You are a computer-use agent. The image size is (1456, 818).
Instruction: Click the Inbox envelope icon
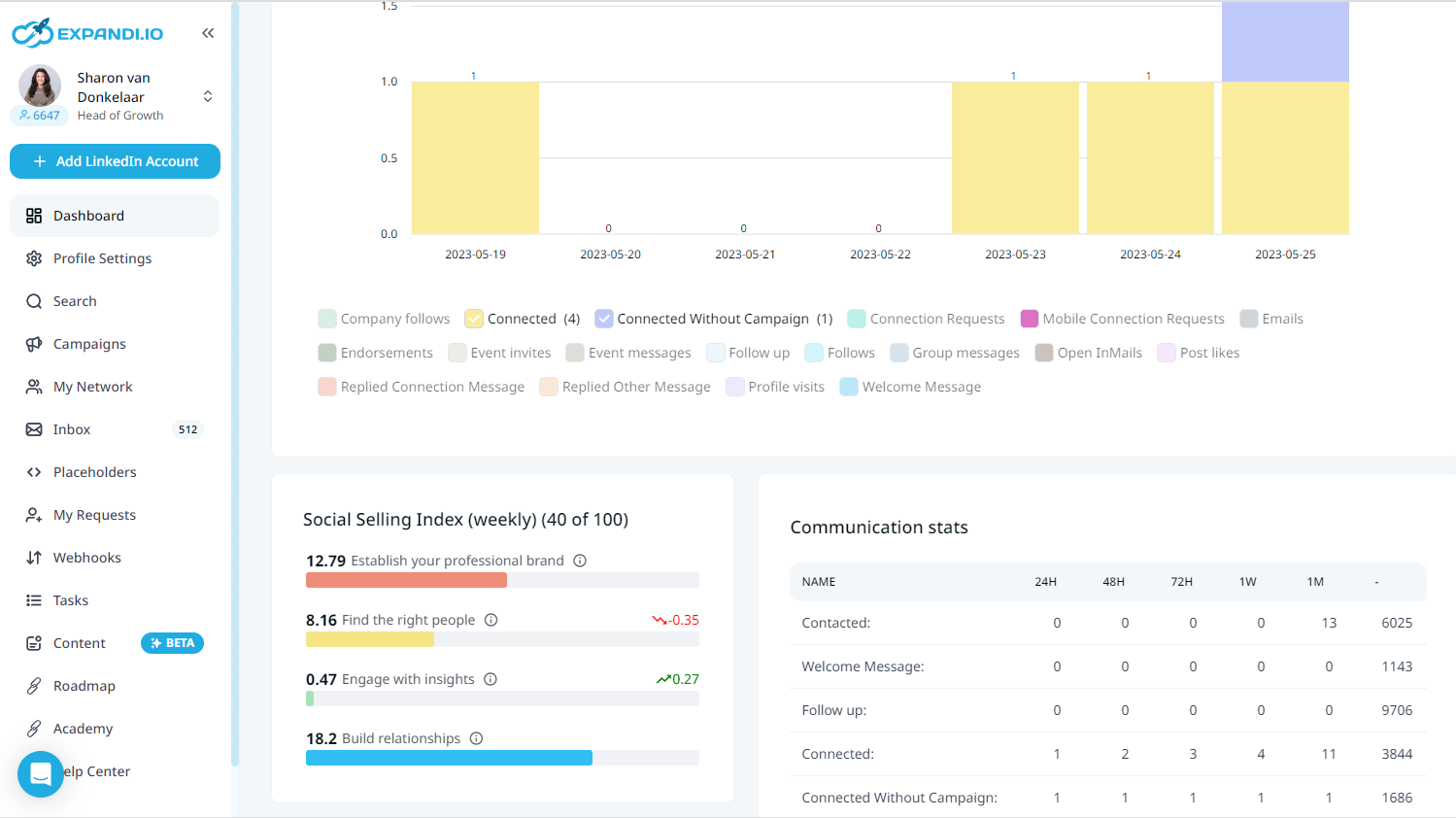pyautogui.click(x=34, y=429)
